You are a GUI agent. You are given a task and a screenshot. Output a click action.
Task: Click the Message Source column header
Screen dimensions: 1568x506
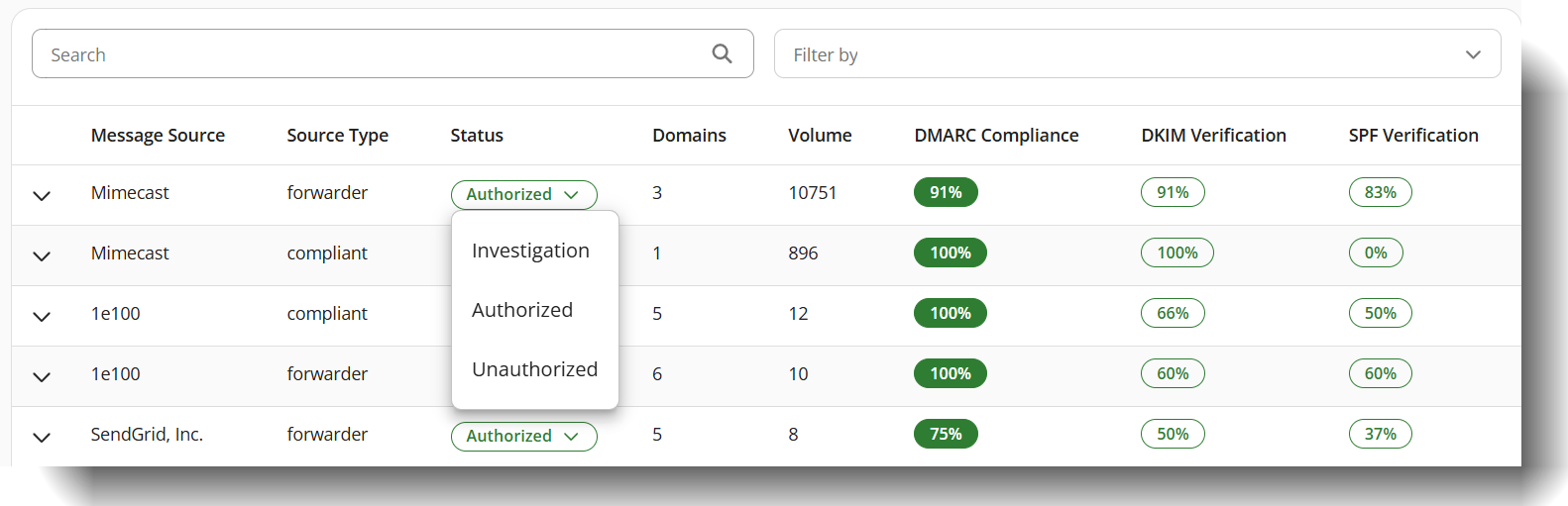[x=158, y=136]
